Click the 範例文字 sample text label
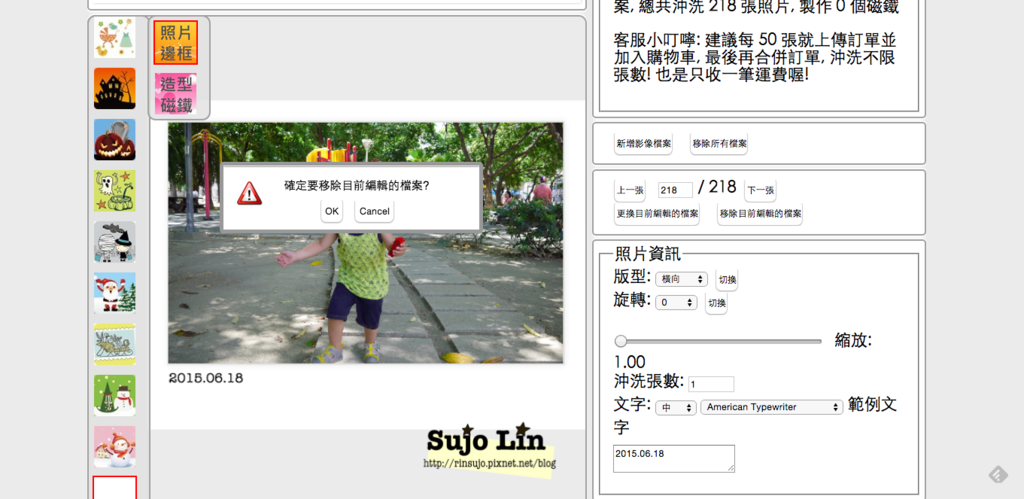The image size is (1024, 499). pos(872,405)
